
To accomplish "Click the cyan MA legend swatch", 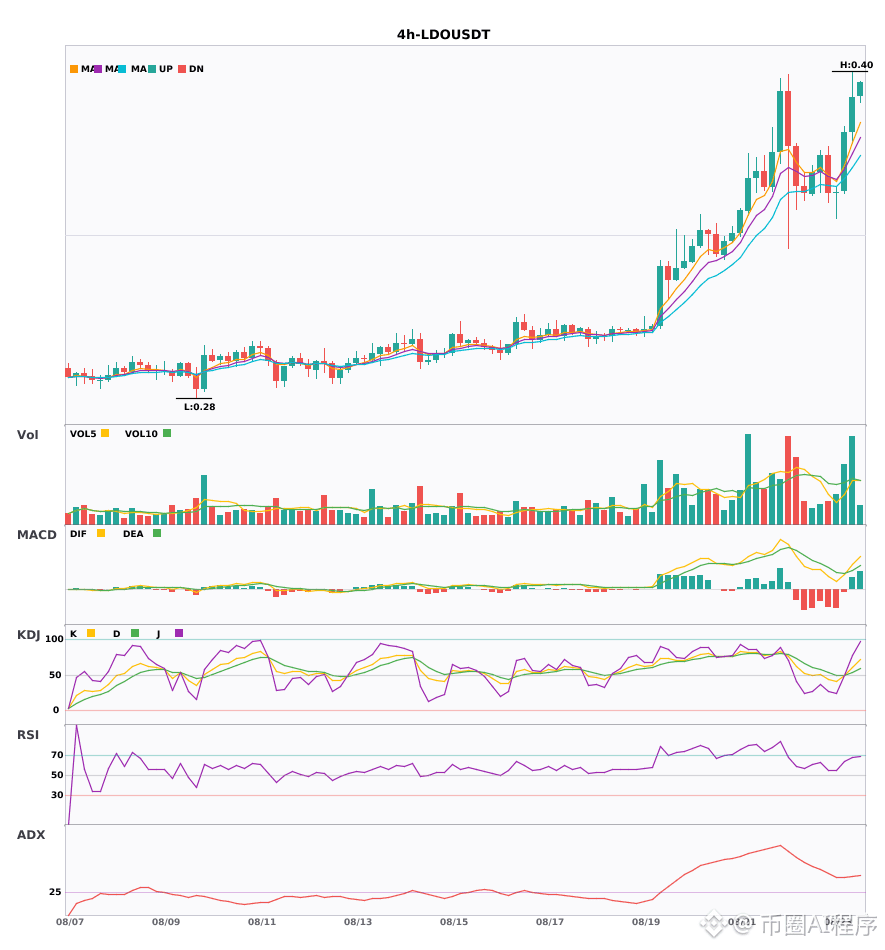I will 122,69.
